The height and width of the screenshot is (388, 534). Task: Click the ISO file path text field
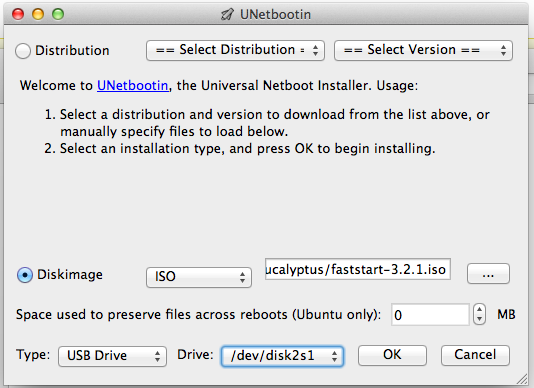[x=358, y=269]
